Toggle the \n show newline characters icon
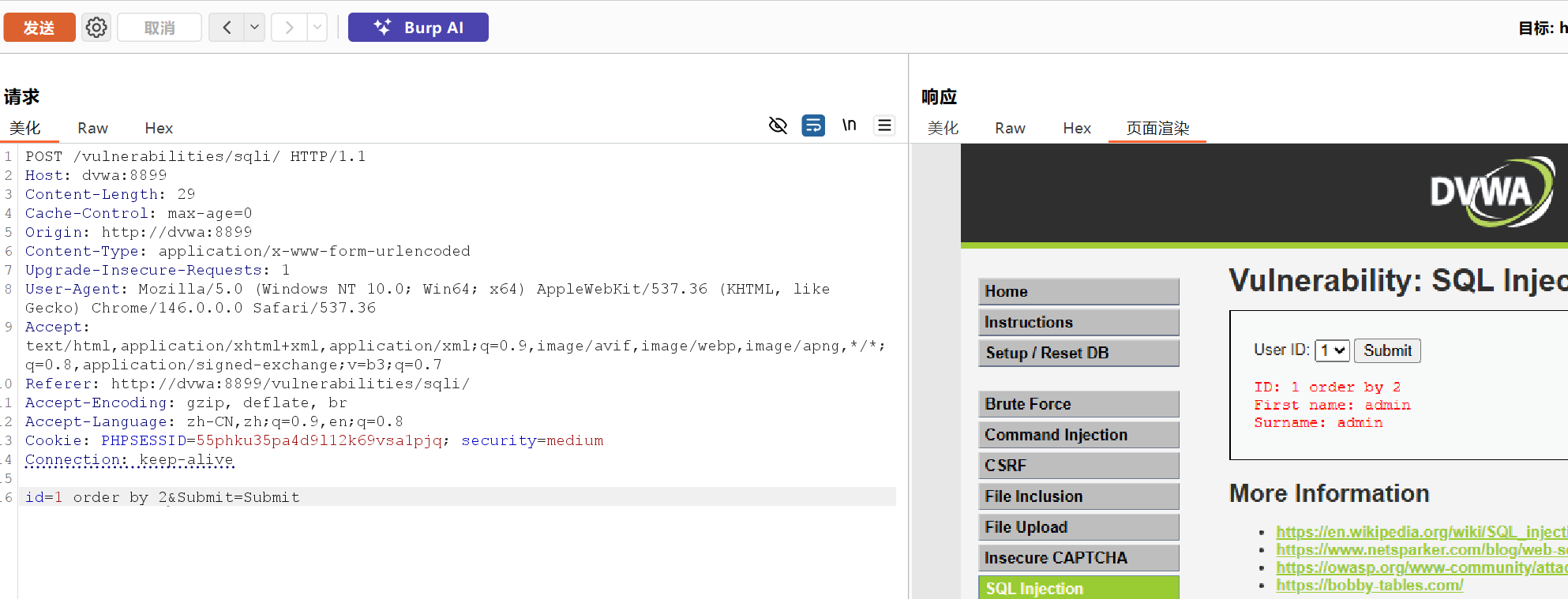The image size is (1568, 599). pos(849,125)
